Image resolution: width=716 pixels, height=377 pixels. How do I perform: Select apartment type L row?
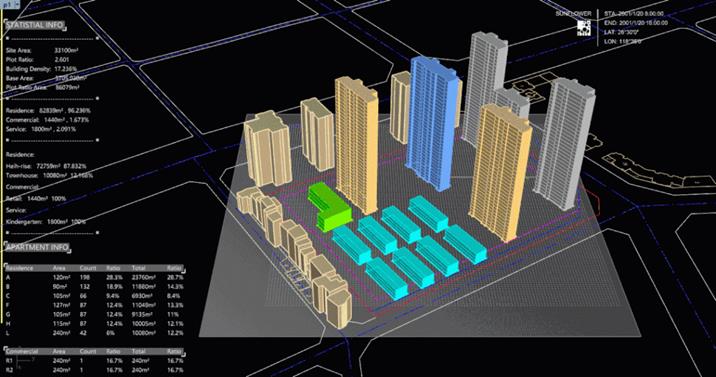pyautogui.click(x=95, y=333)
